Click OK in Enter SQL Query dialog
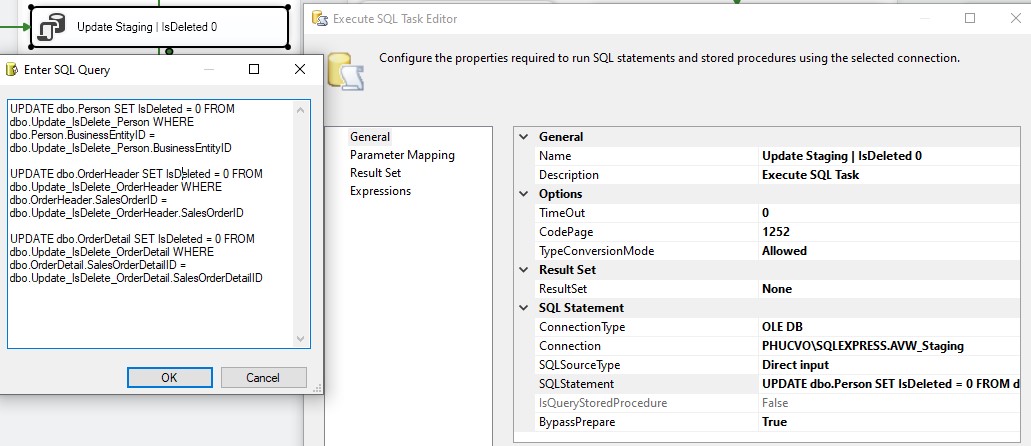Image resolution: width=1031 pixels, height=446 pixels. point(170,378)
